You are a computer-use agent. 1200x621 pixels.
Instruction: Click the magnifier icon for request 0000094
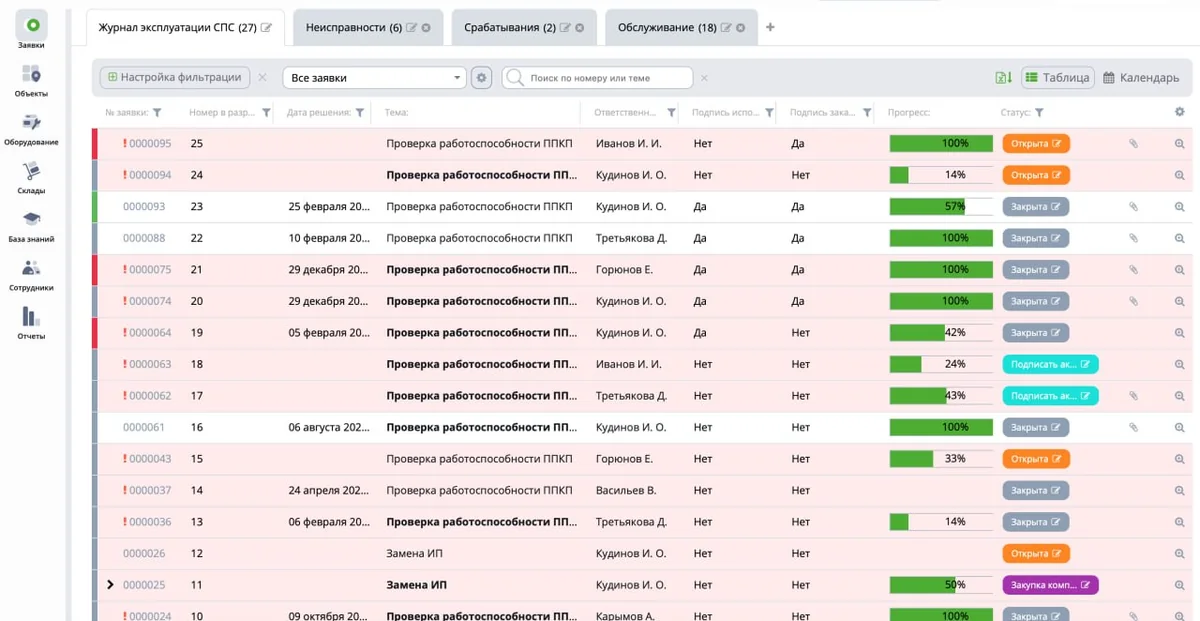1179,175
